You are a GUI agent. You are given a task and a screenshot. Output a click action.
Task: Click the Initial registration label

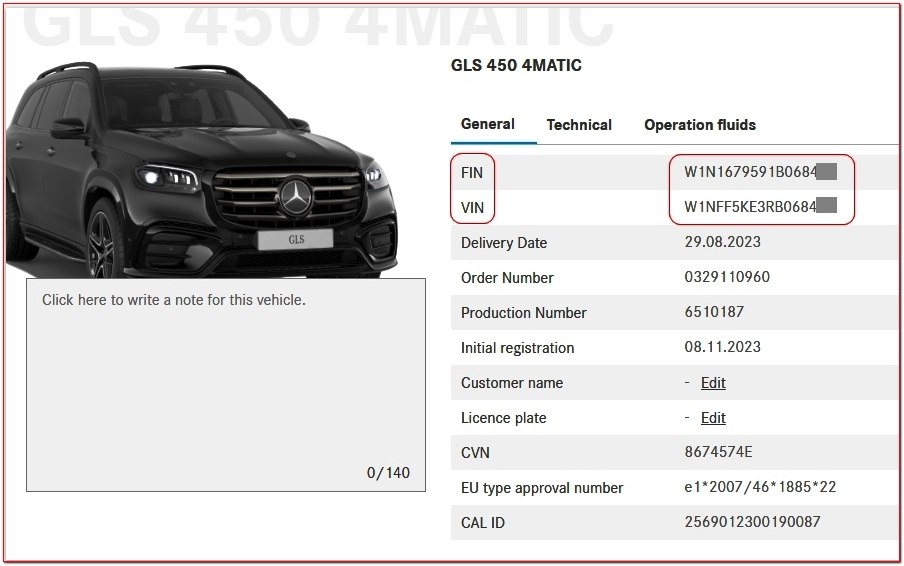(517, 348)
